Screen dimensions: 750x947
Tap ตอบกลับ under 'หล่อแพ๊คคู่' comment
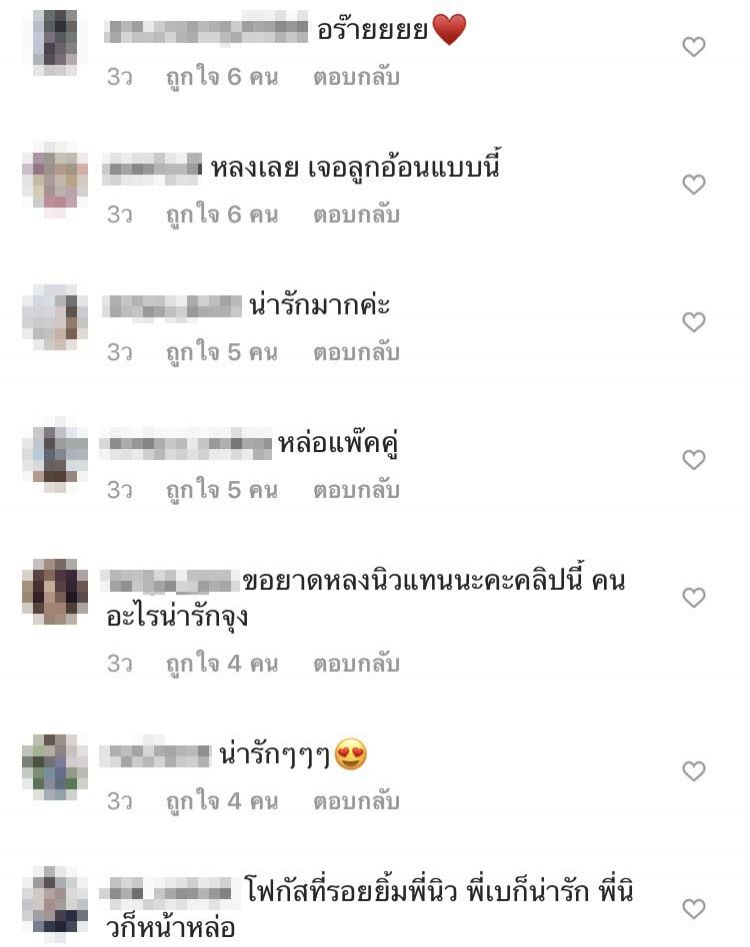point(356,490)
